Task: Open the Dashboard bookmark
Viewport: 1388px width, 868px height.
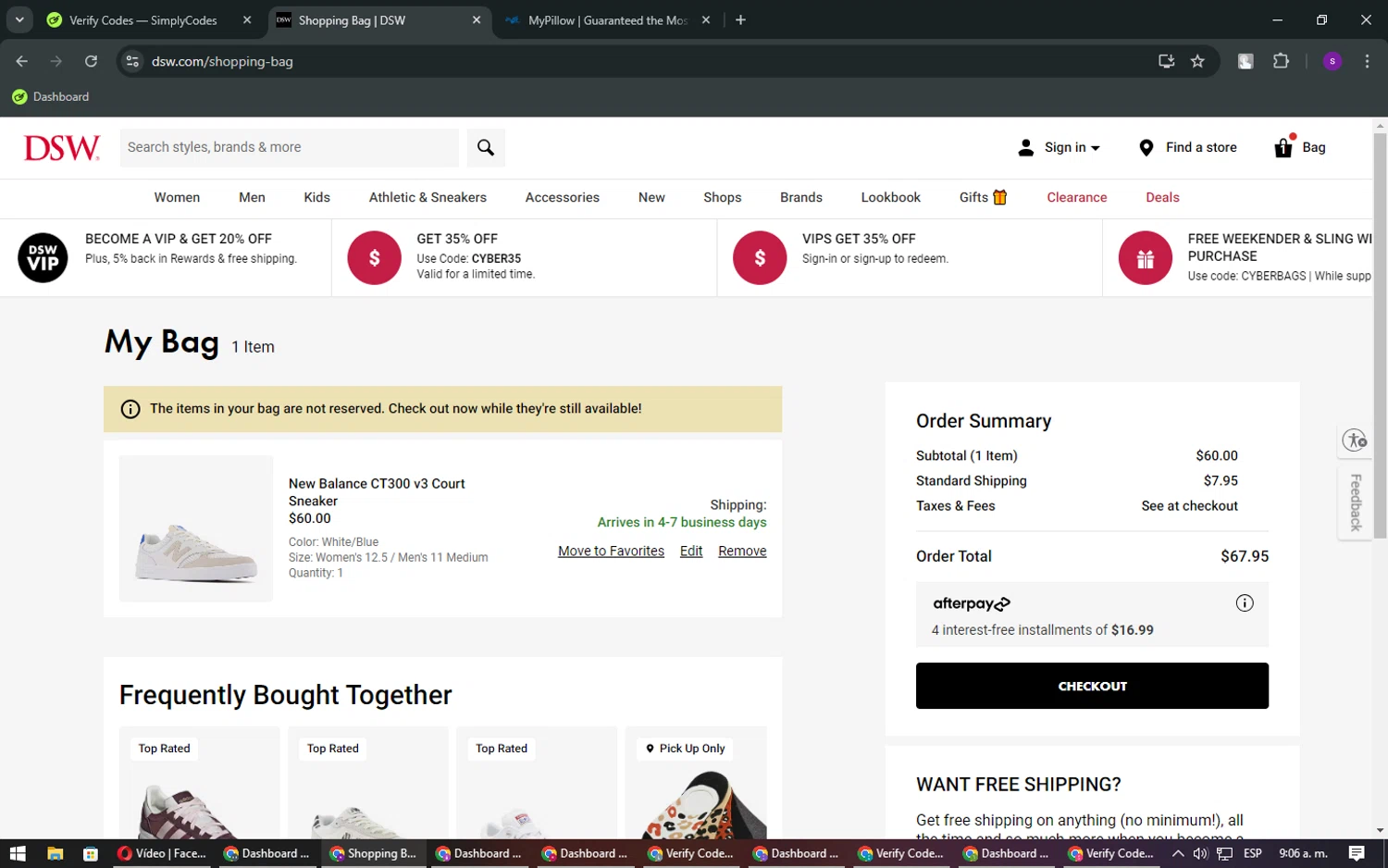Action: click(x=51, y=97)
